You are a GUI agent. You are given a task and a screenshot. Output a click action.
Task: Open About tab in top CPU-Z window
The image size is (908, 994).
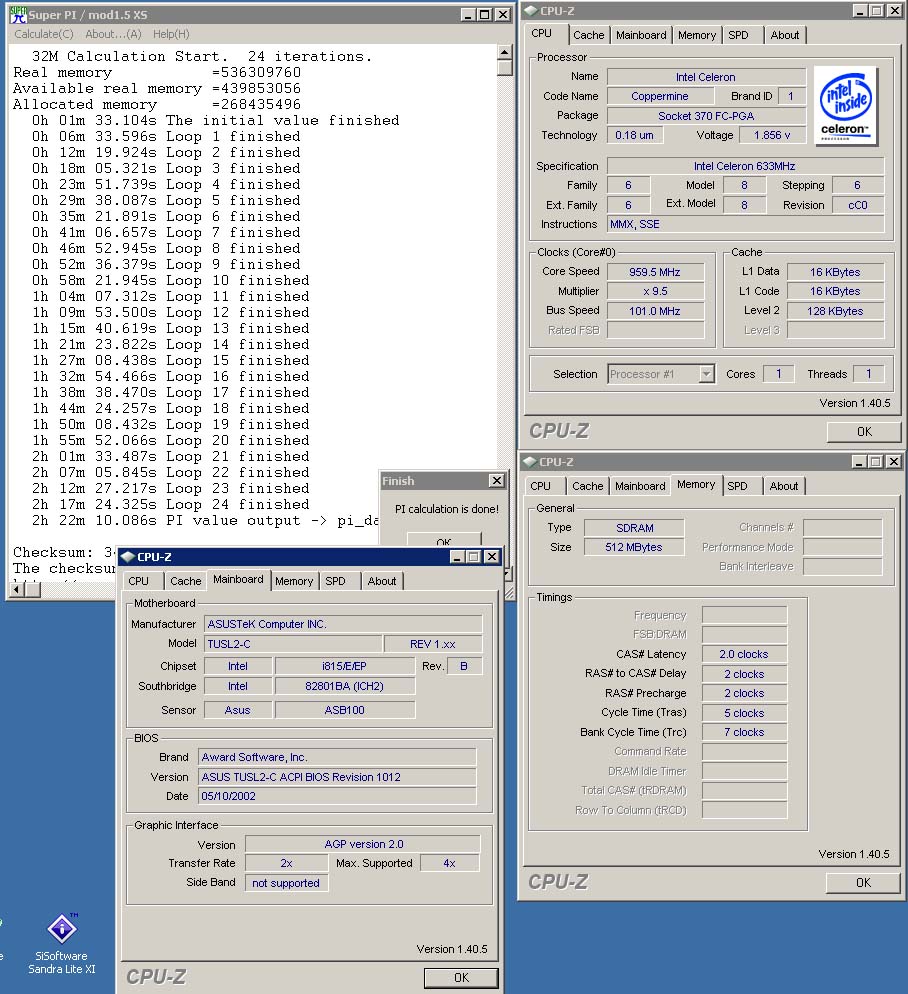pos(784,36)
